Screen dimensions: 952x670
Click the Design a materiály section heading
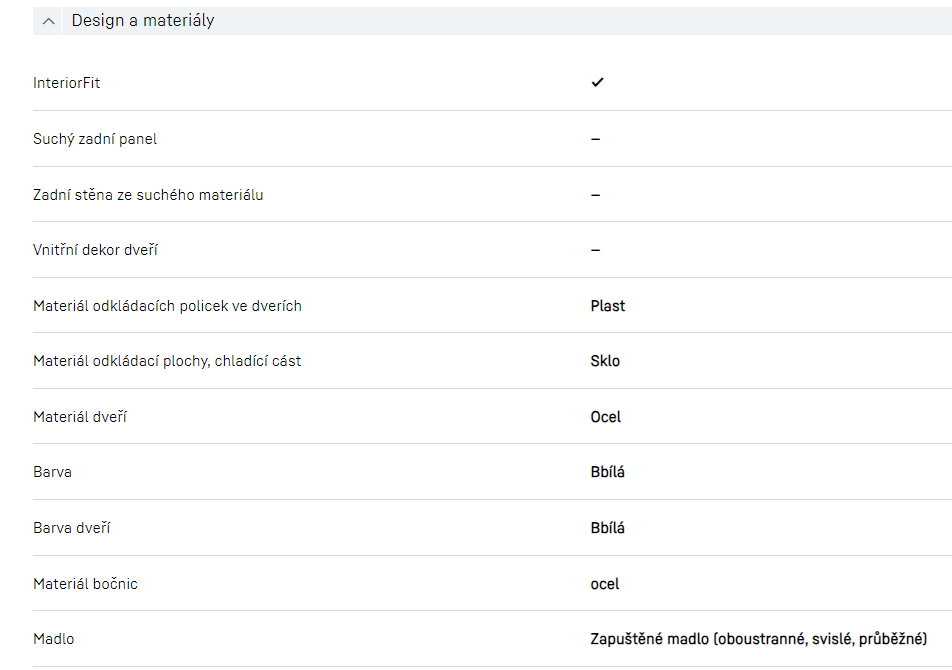[x=143, y=20]
